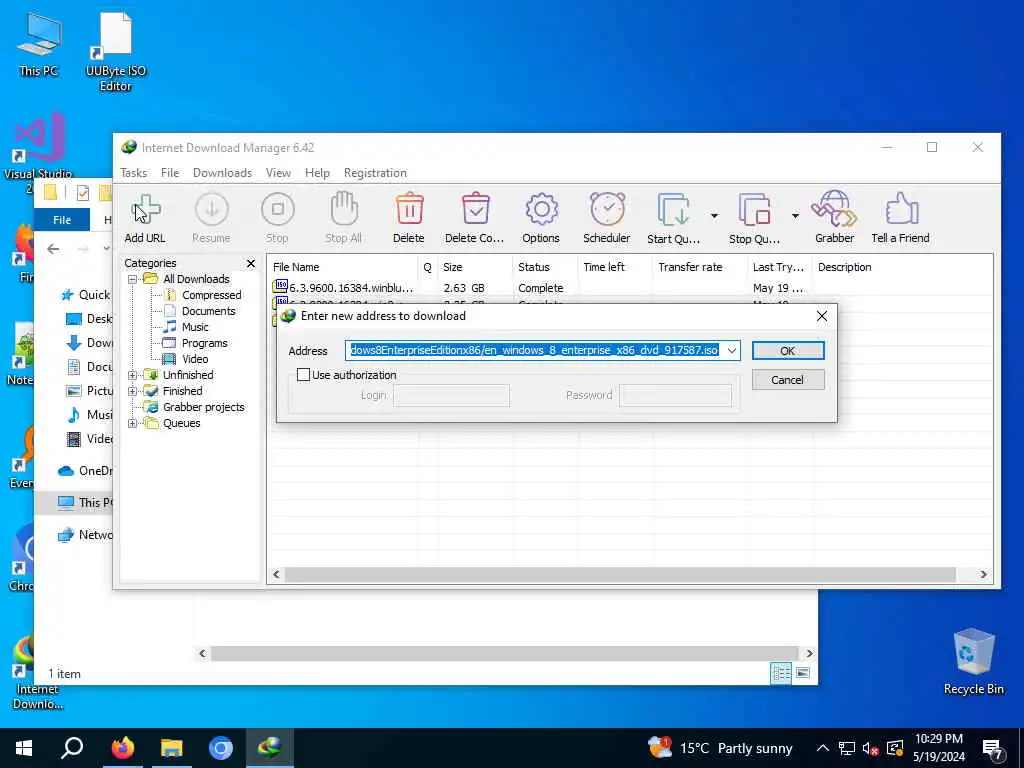The image size is (1024, 768).
Task: Collapse the All Downloads tree node
Action: click(133, 280)
